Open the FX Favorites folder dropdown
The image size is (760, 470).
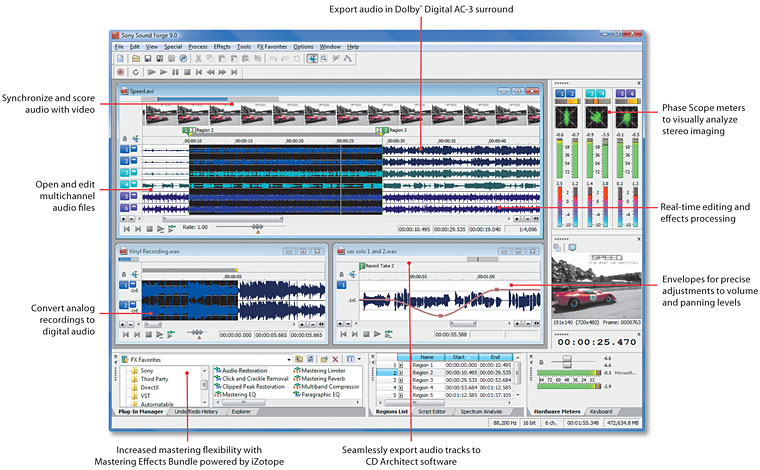pyautogui.click(x=288, y=358)
